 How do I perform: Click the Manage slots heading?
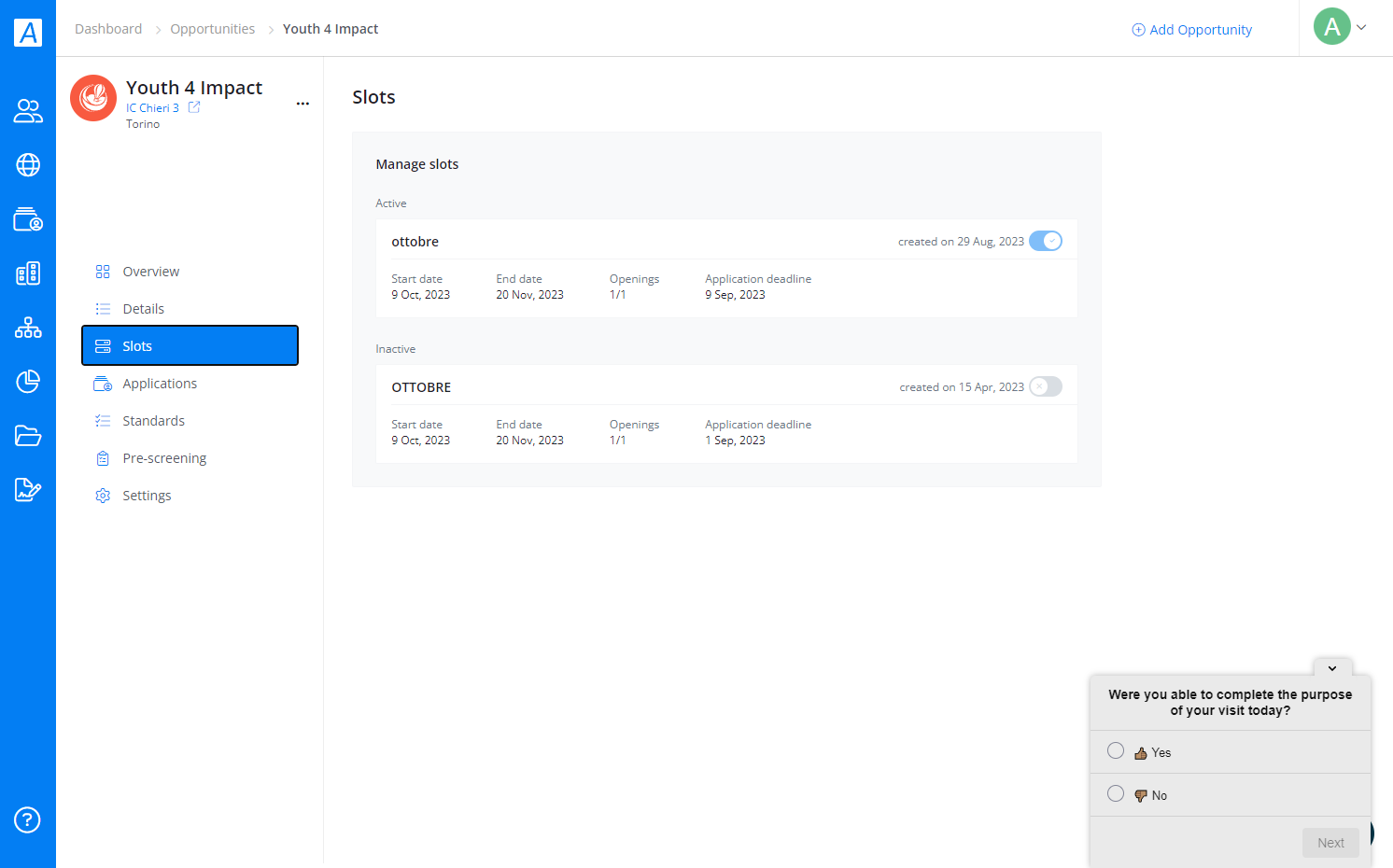click(x=417, y=164)
